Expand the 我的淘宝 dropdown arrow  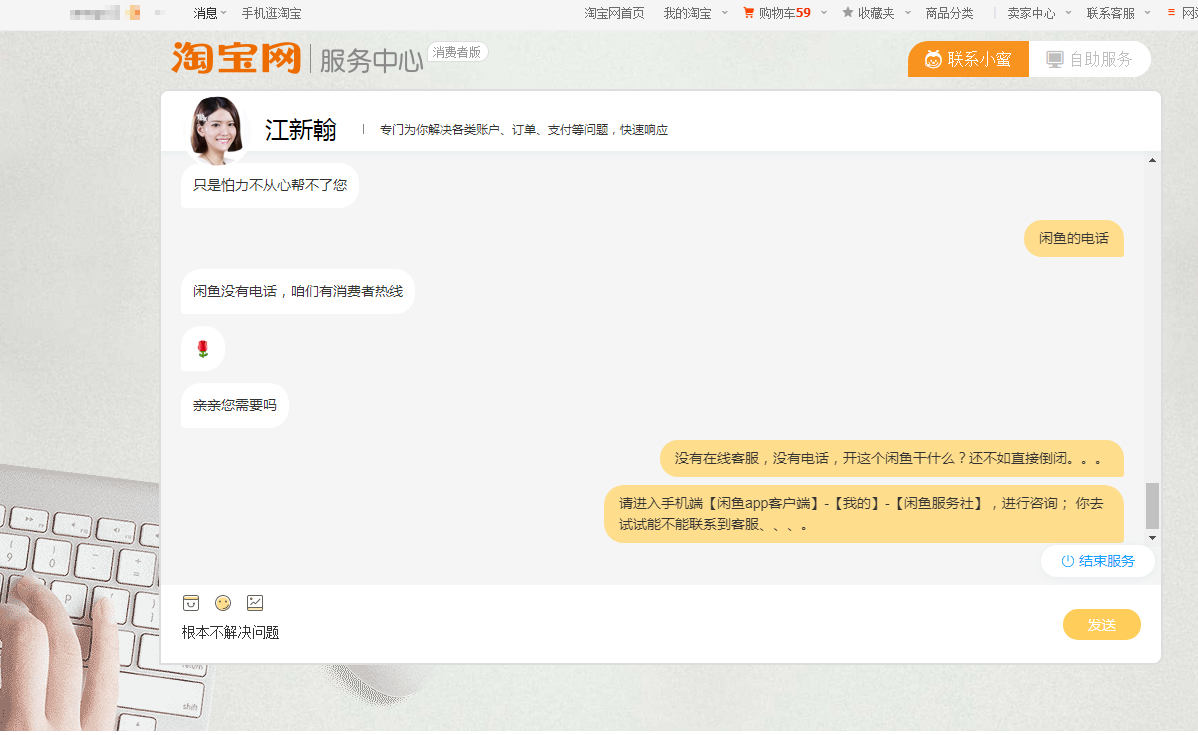(x=724, y=13)
